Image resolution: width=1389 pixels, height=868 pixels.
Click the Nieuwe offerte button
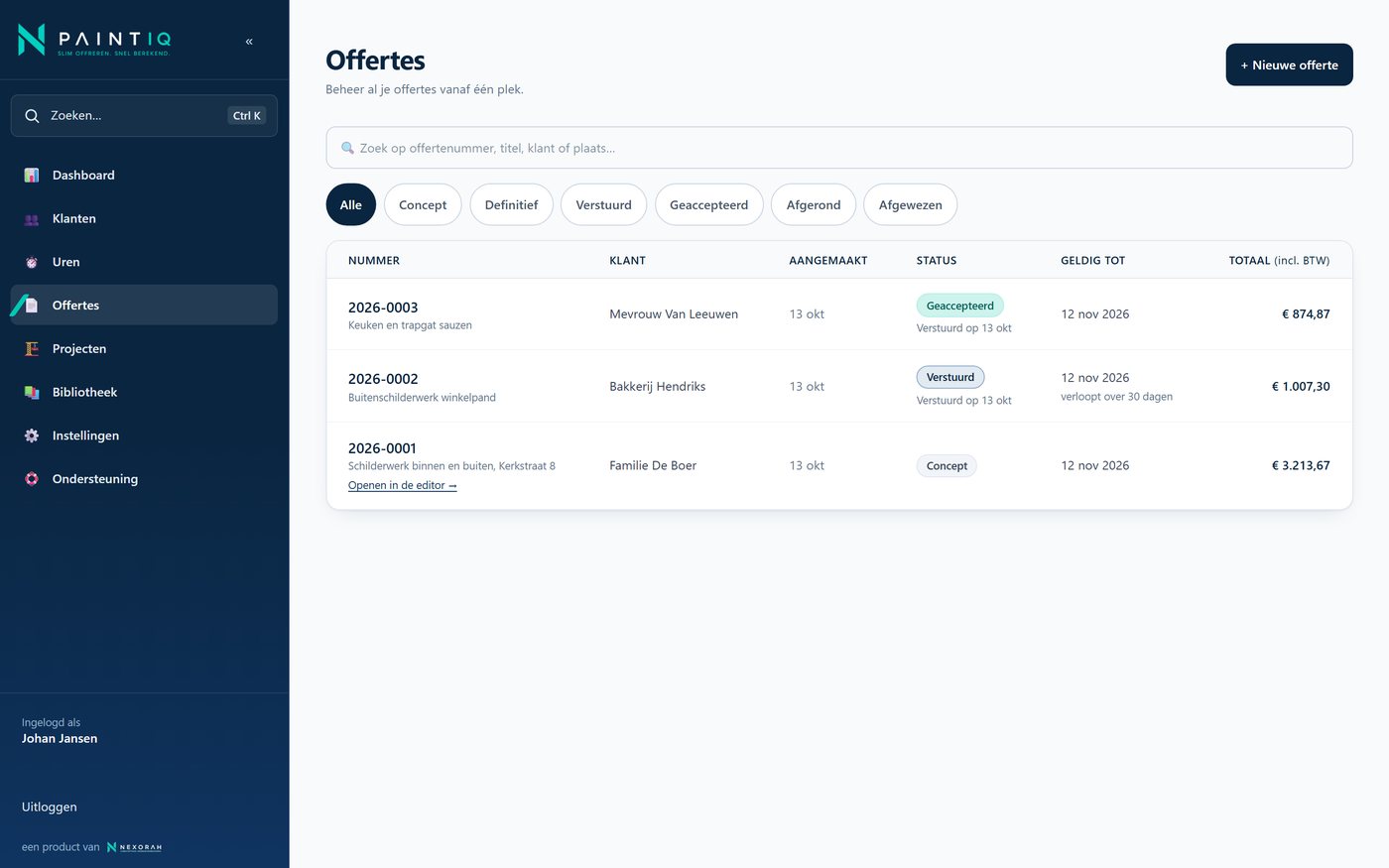[1290, 65]
